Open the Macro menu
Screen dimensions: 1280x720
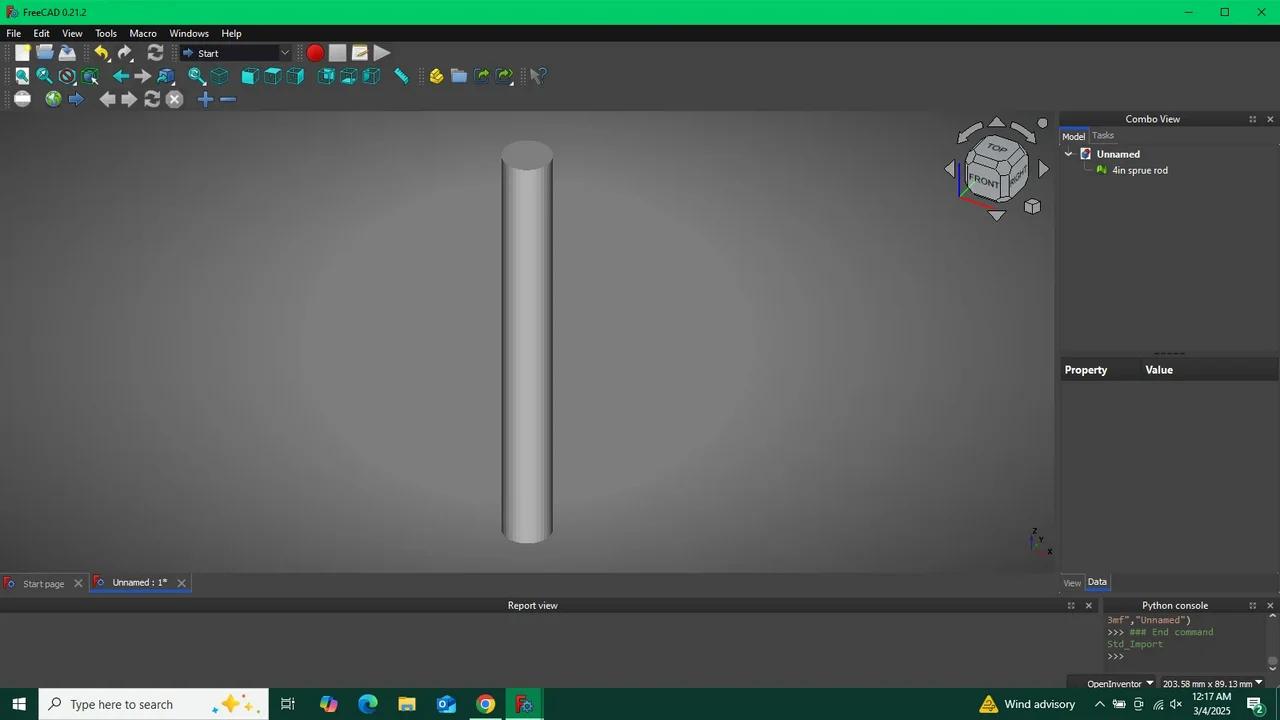click(143, 33)
